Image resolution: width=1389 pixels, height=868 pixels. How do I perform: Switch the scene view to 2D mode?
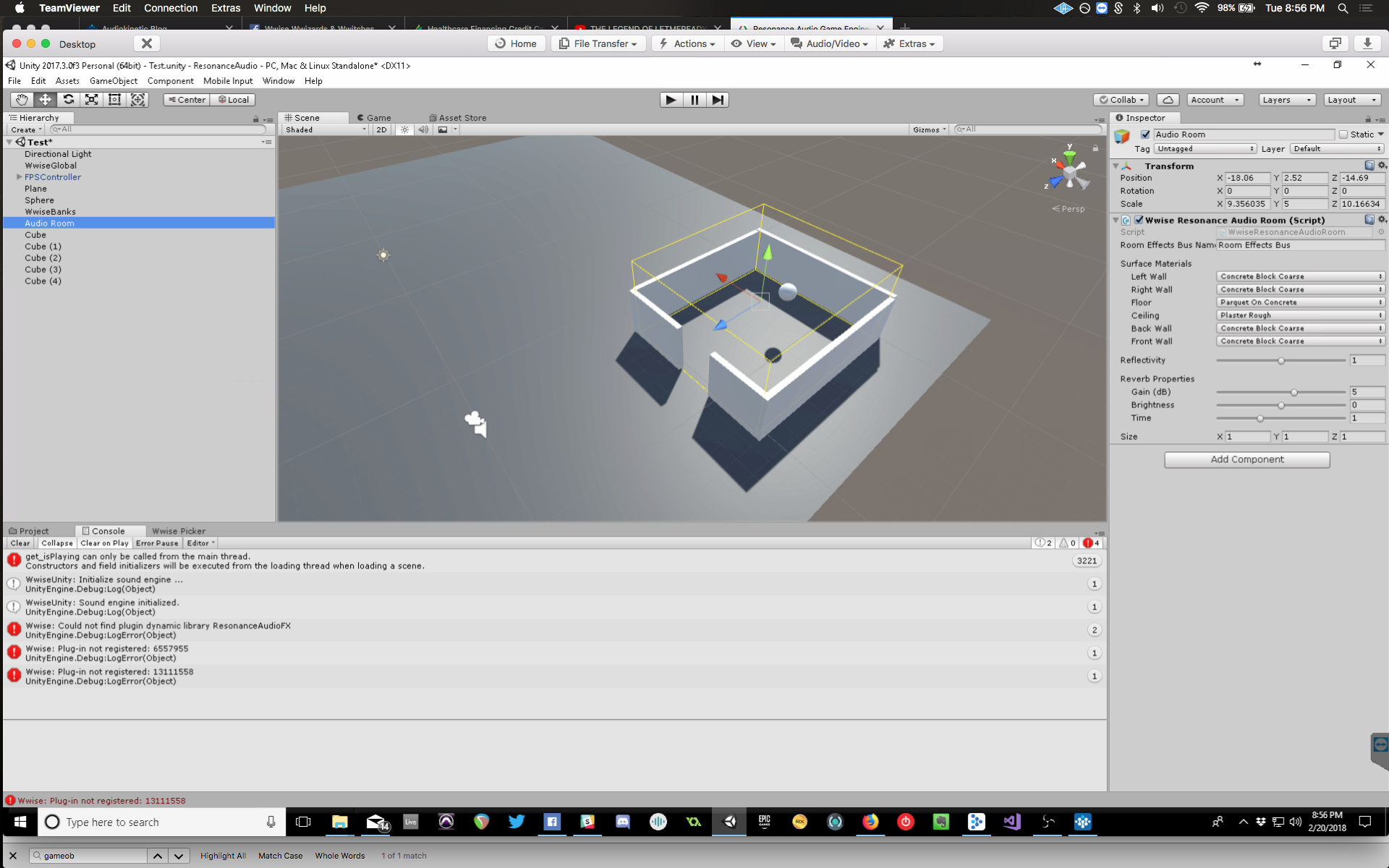381,129
